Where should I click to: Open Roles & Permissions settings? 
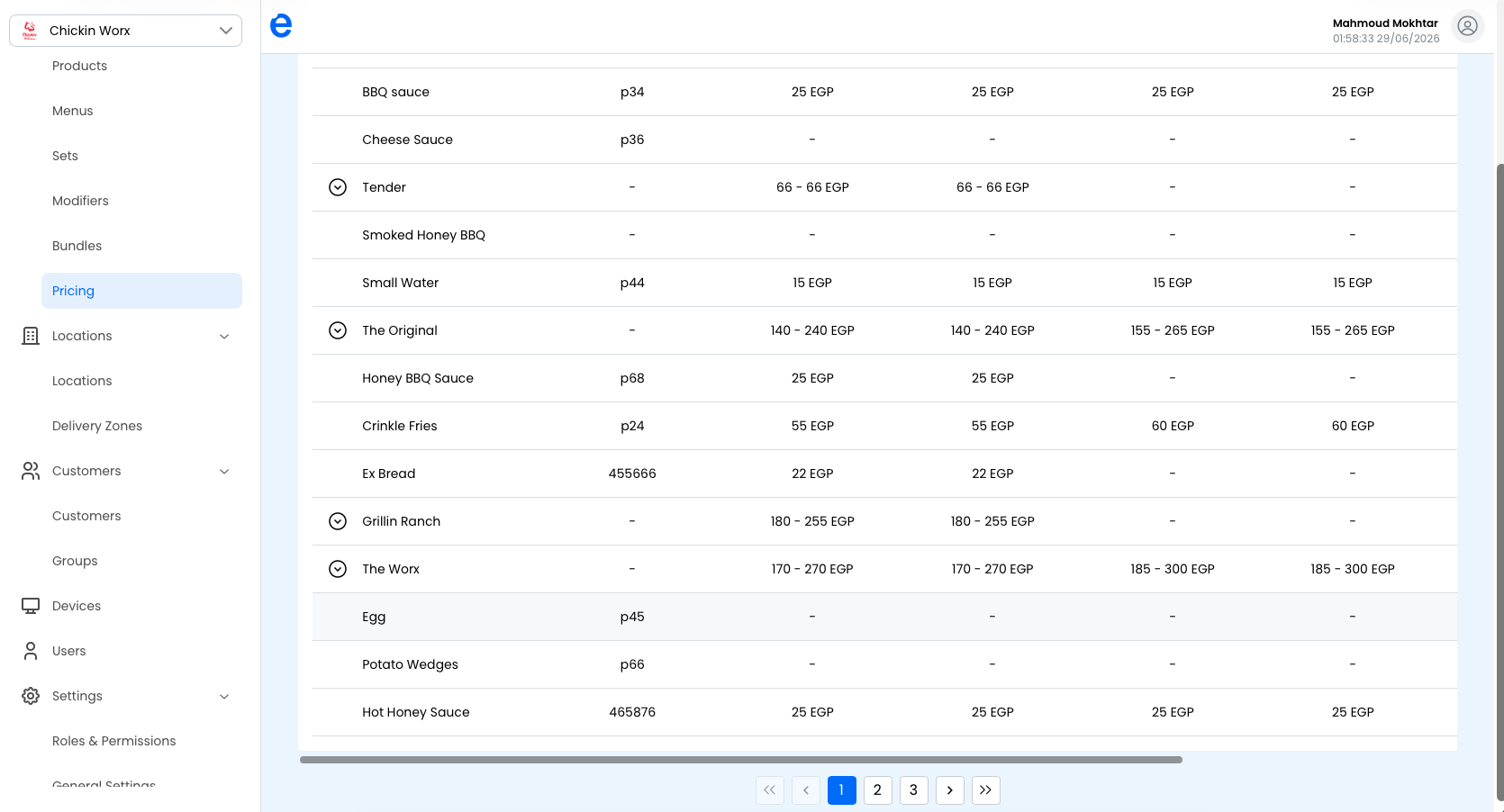coord(114,741)
